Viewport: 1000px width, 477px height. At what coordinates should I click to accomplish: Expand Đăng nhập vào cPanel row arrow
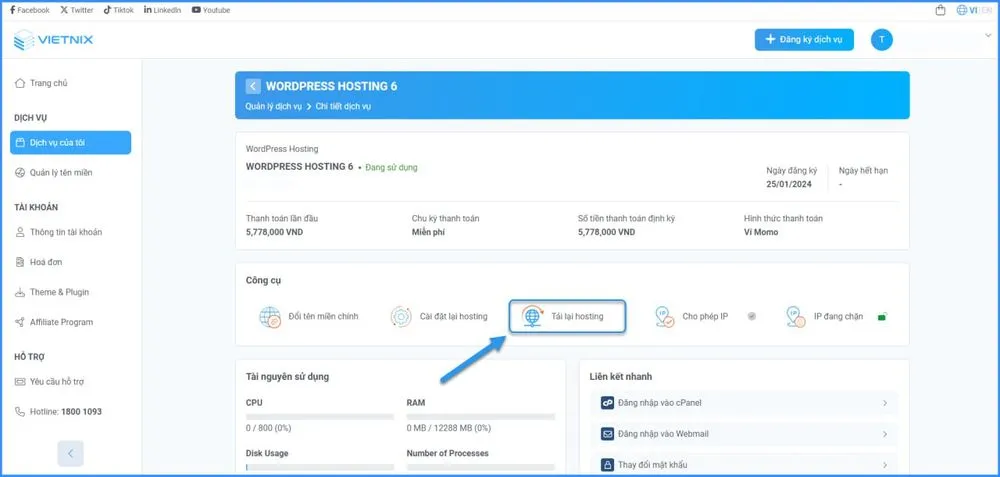tap(885, 403)
